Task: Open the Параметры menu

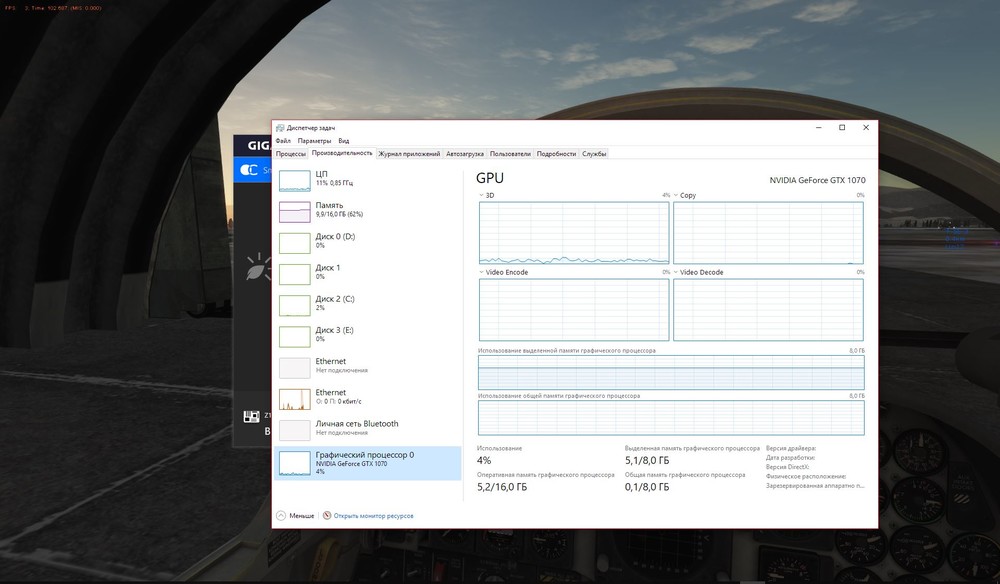Action: [x=314, y=141]
